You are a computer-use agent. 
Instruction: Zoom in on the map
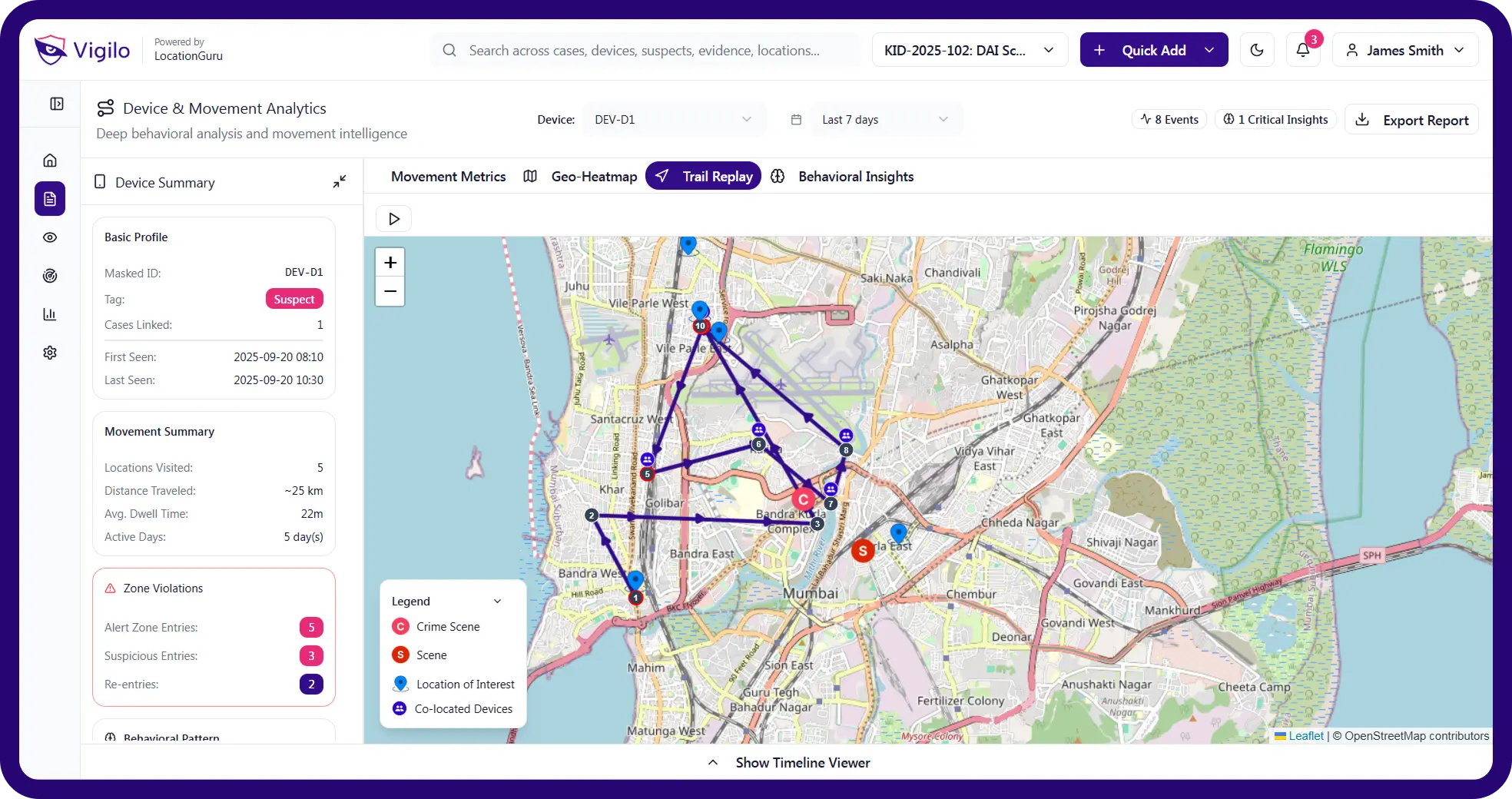tap(390, 263)
